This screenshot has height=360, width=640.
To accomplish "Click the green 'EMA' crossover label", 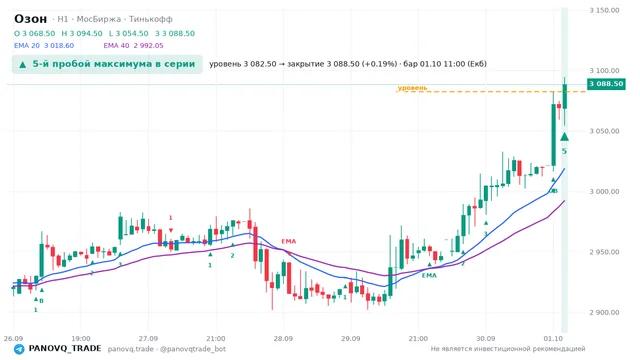I will (x=429, y=276).
